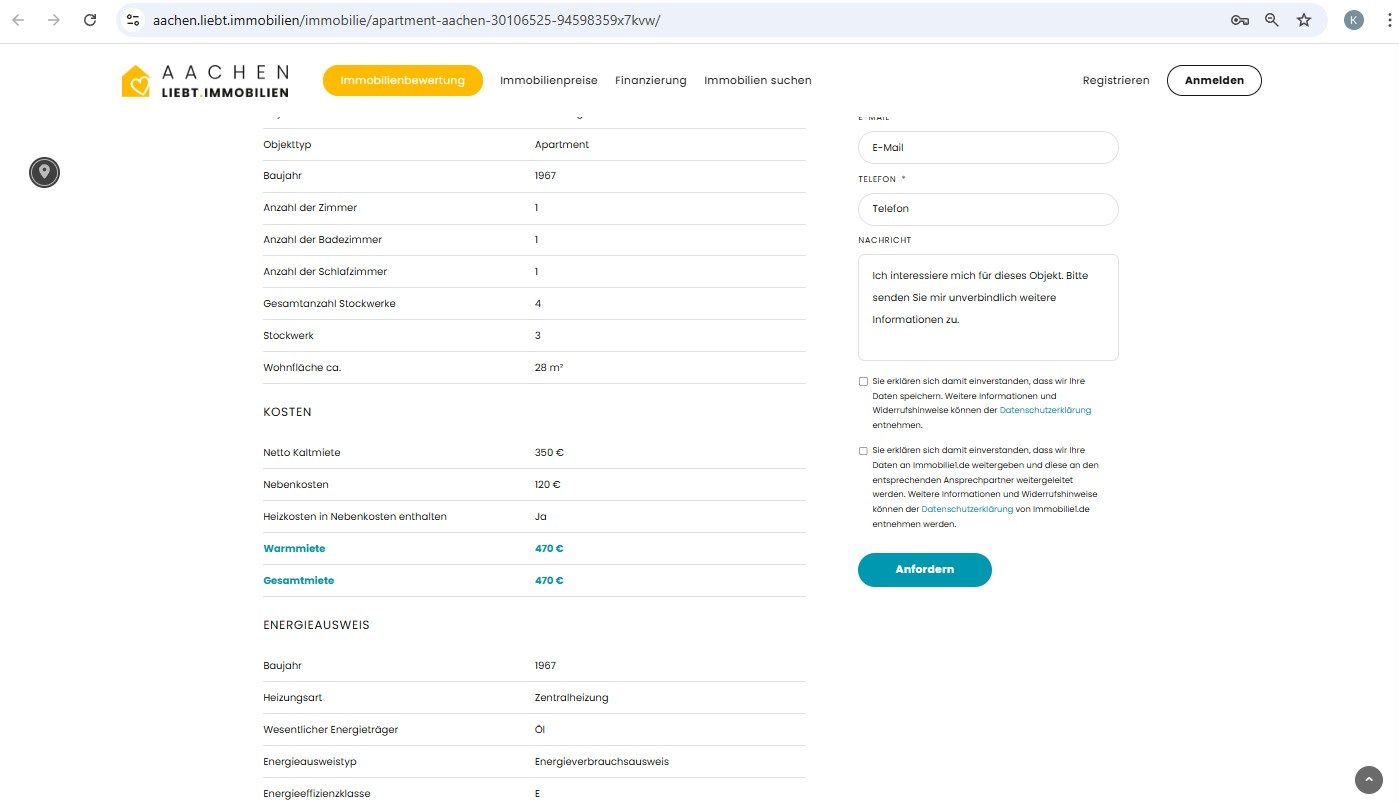Click the ENERGIEAUSWEIS section heading
Screen dimensions: 1399x805
tap(317, 624)
